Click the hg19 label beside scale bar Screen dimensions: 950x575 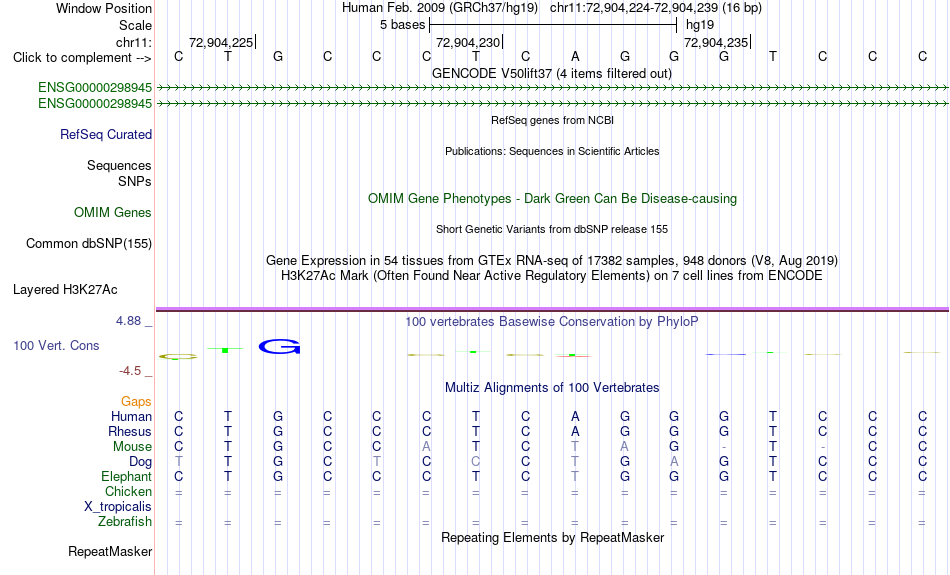pos(700,25)
